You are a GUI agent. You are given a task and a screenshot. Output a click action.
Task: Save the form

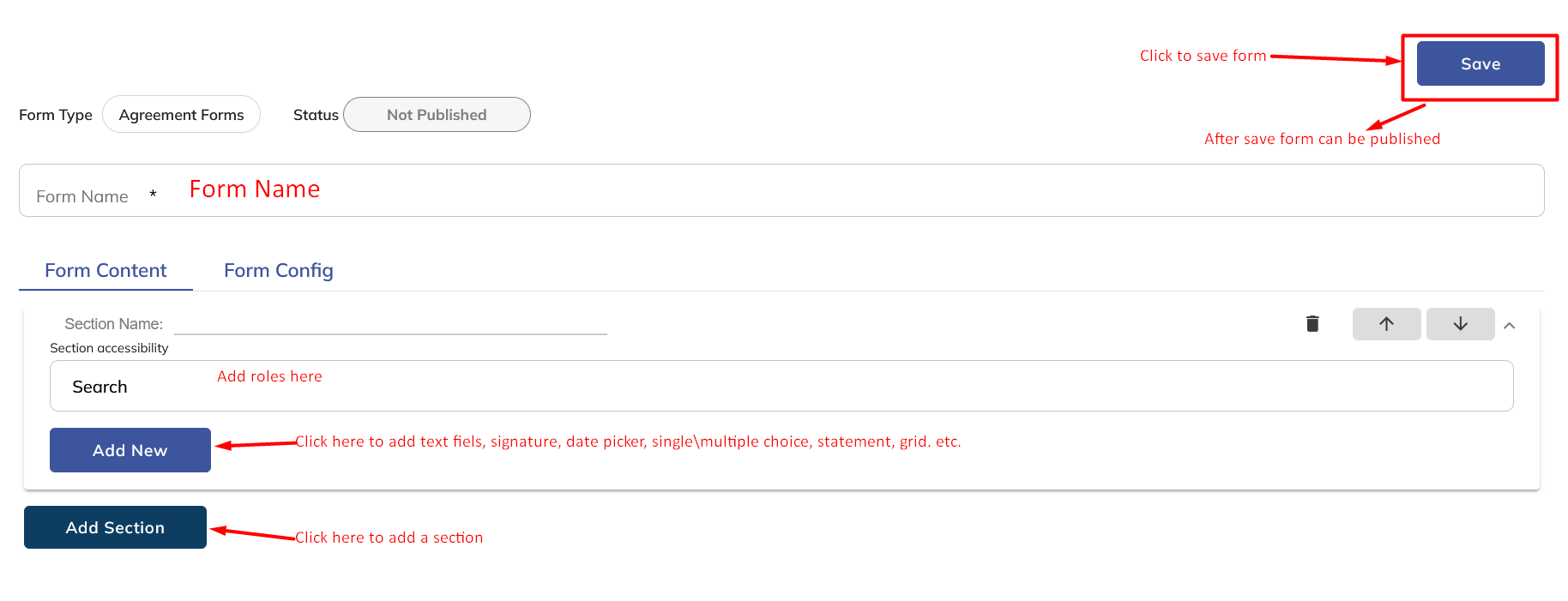click(1480, 64)
